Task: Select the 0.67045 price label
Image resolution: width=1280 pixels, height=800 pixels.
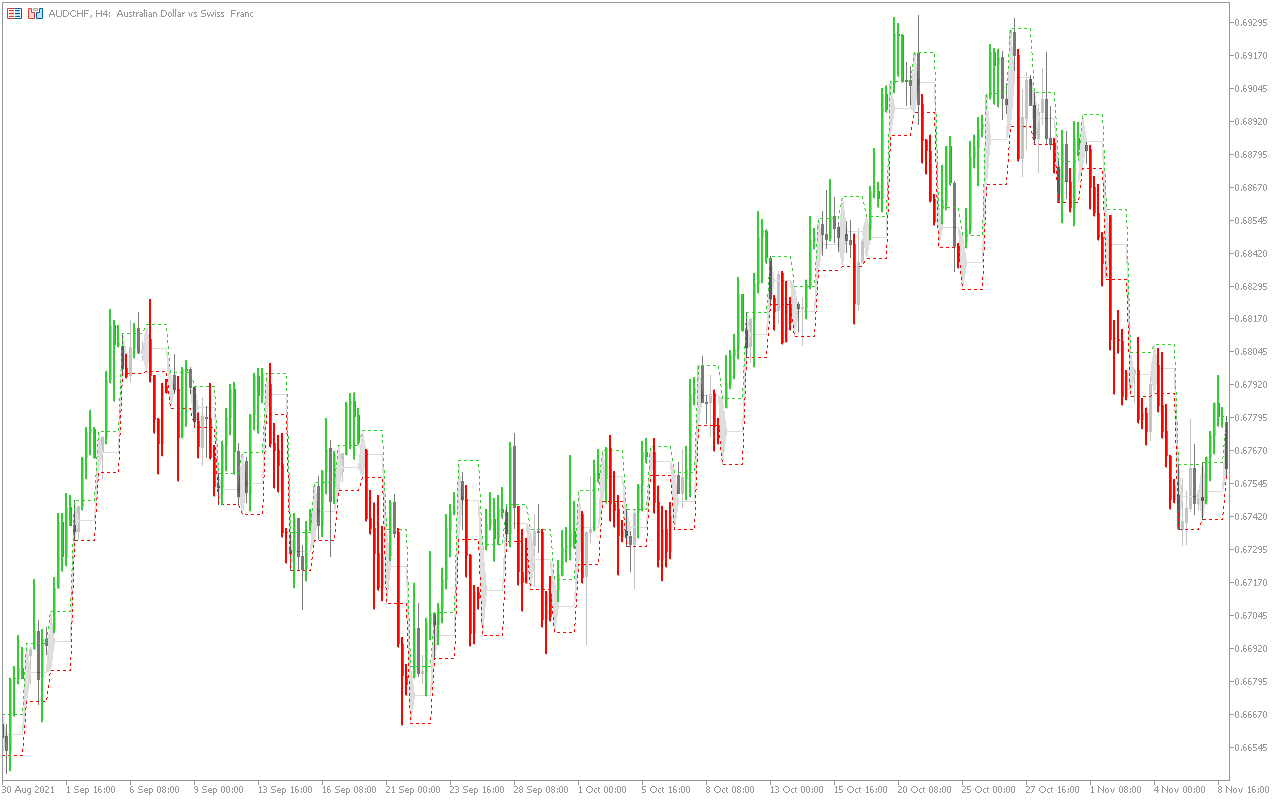Action: click(x=1253, y=615)
